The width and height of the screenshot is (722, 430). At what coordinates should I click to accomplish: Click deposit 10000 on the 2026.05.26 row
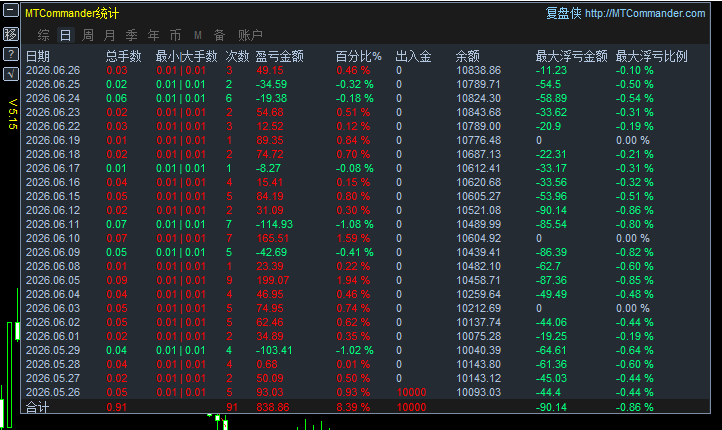coord(412,392)
